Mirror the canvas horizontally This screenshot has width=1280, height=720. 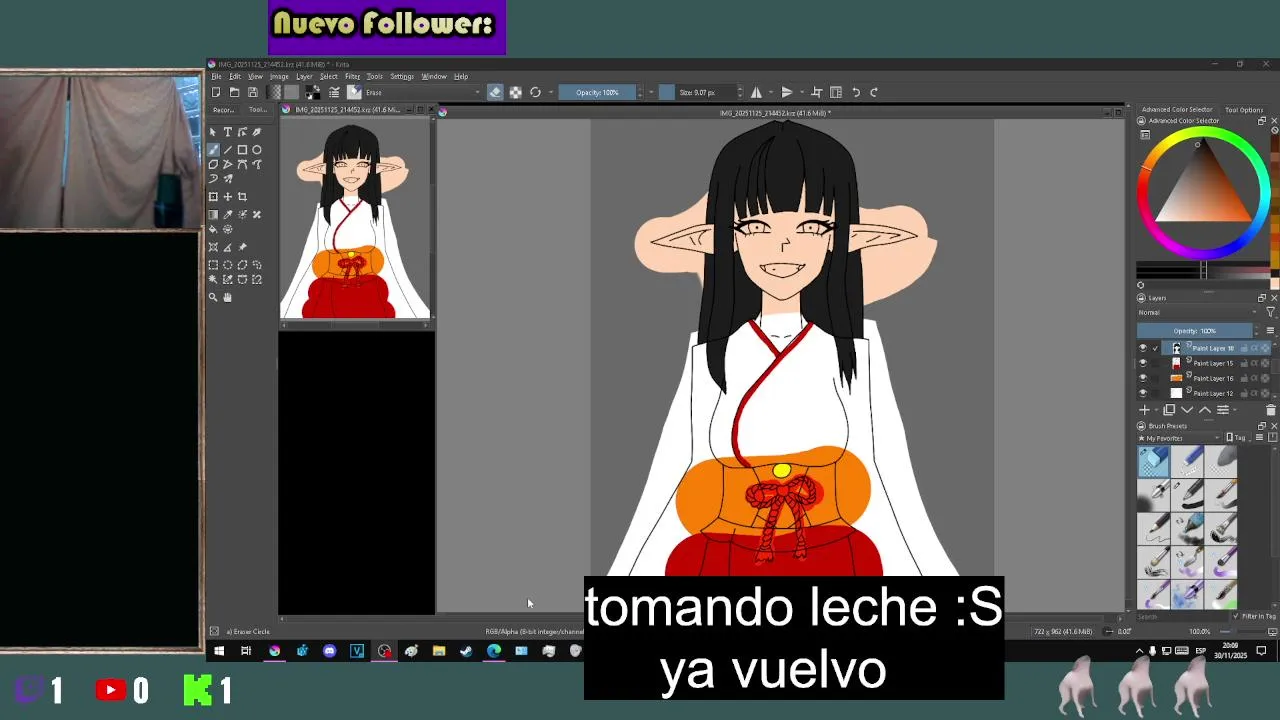point(756,92)
